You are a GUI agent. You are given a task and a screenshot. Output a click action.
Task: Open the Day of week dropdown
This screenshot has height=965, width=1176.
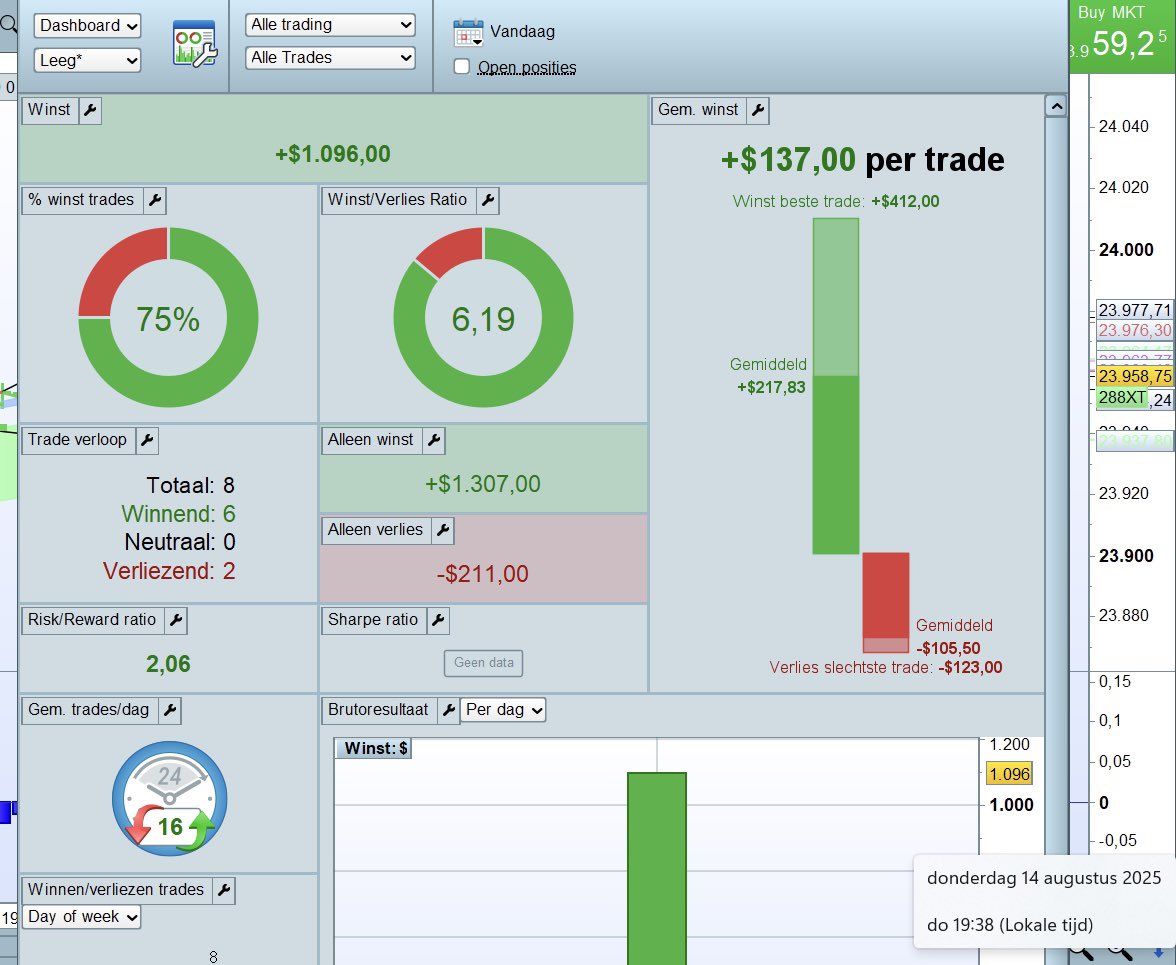[82, 916]
